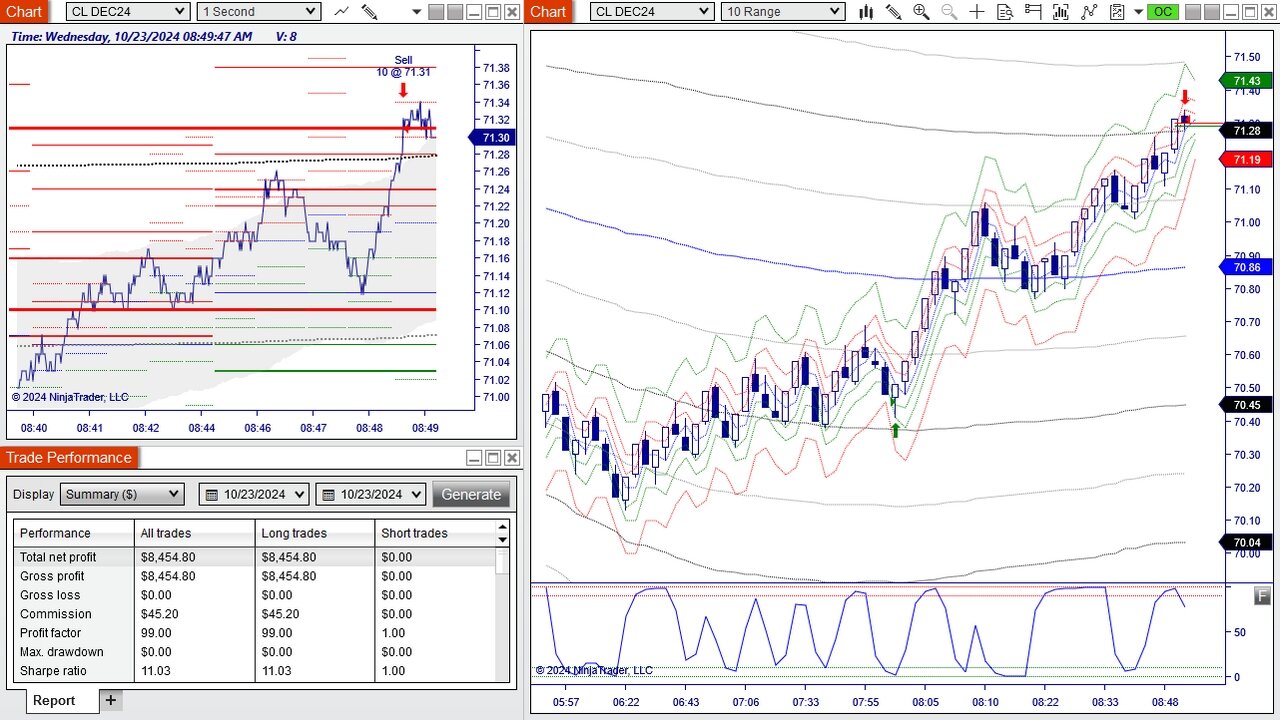The image size is (1280, 720).
Task: Open start date picker 10/23/2024 dropdown
Action: (254, 494)
